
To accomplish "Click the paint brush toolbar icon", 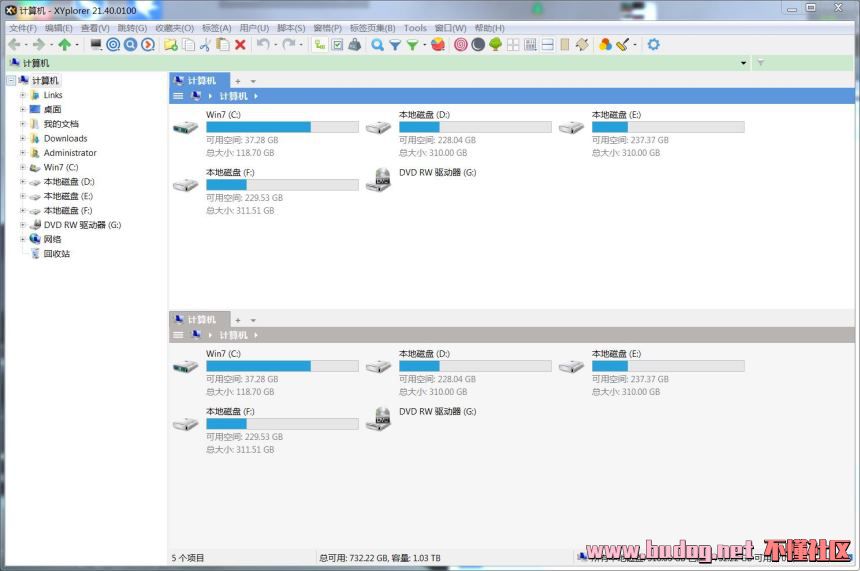I will [x=623, y=44].
